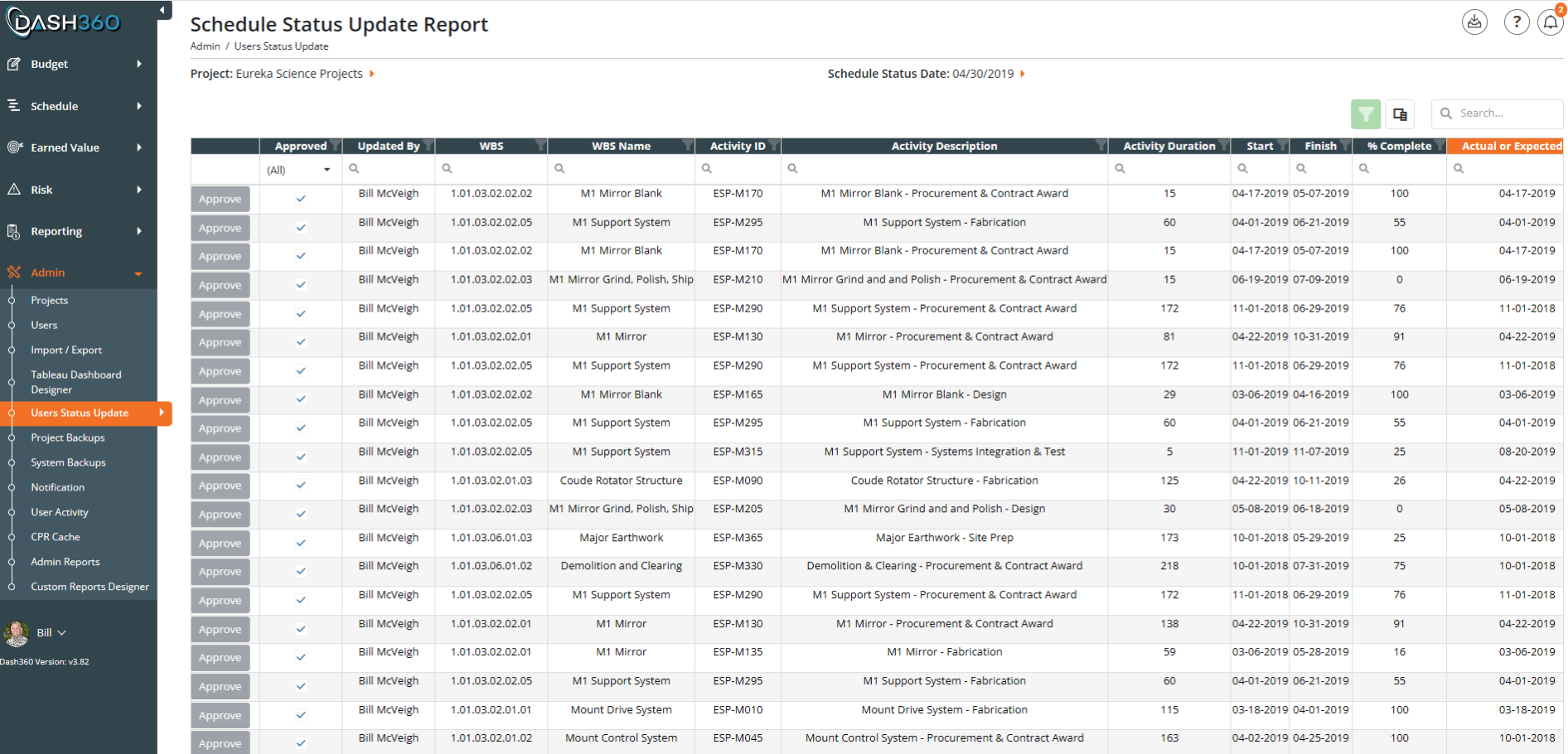Click the Admin tools icon
1568x754 pixels.
click(x=14, y=272)
